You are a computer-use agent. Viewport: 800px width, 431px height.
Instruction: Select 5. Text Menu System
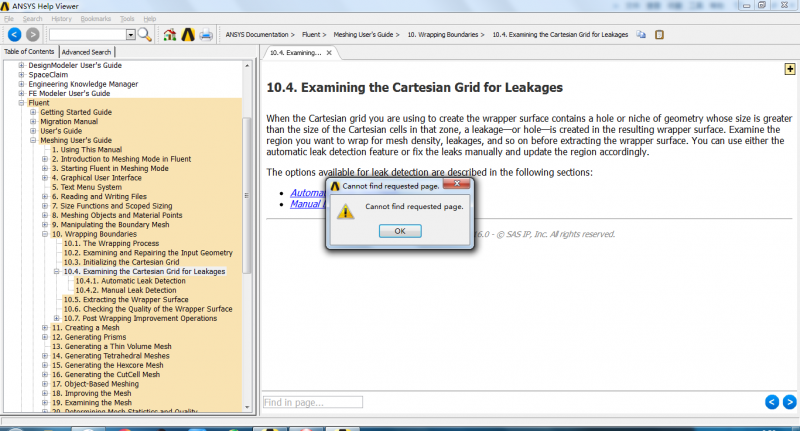pyautogui.click(x=87, y=187)
